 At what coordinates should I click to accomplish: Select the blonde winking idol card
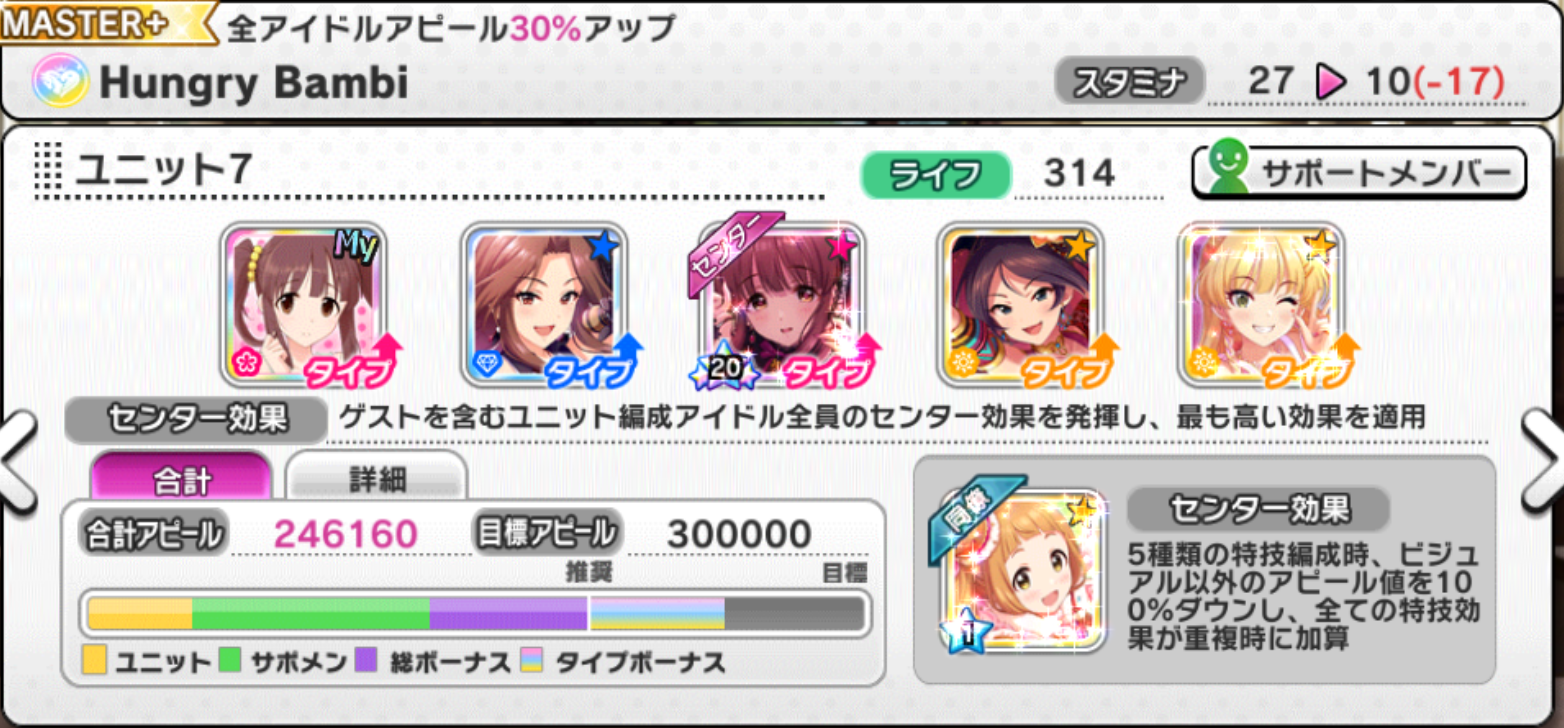(x=1261, y=305)
